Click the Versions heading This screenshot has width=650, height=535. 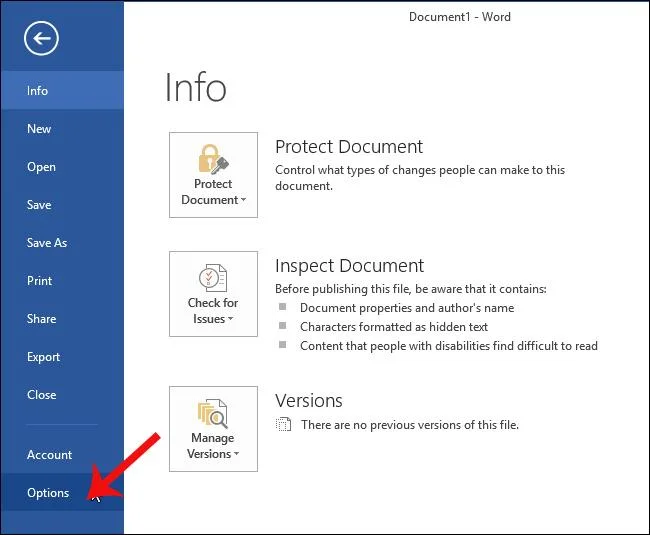tap(309, 401)
